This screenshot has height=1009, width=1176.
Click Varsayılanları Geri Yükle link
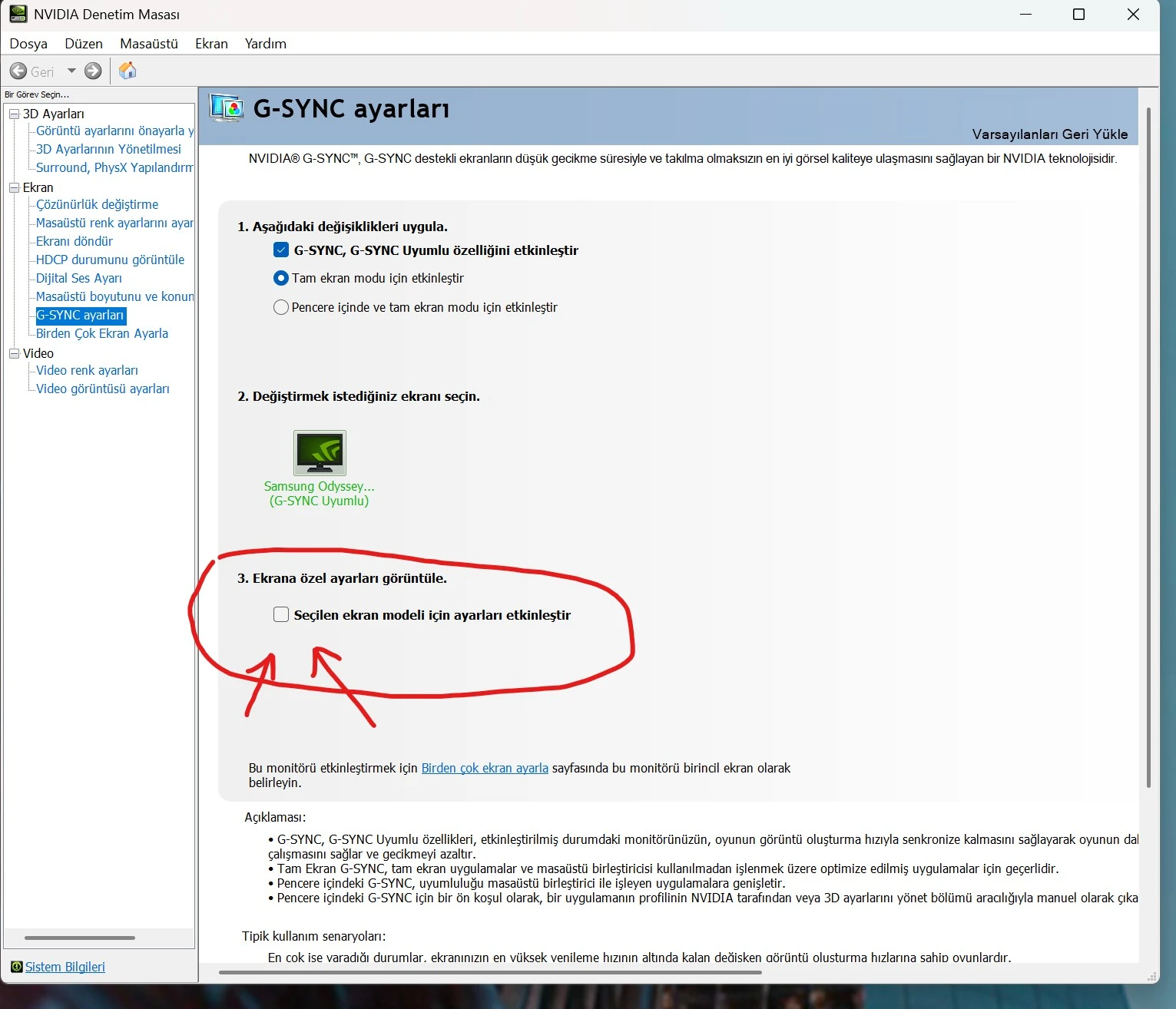pos(1050,134)
